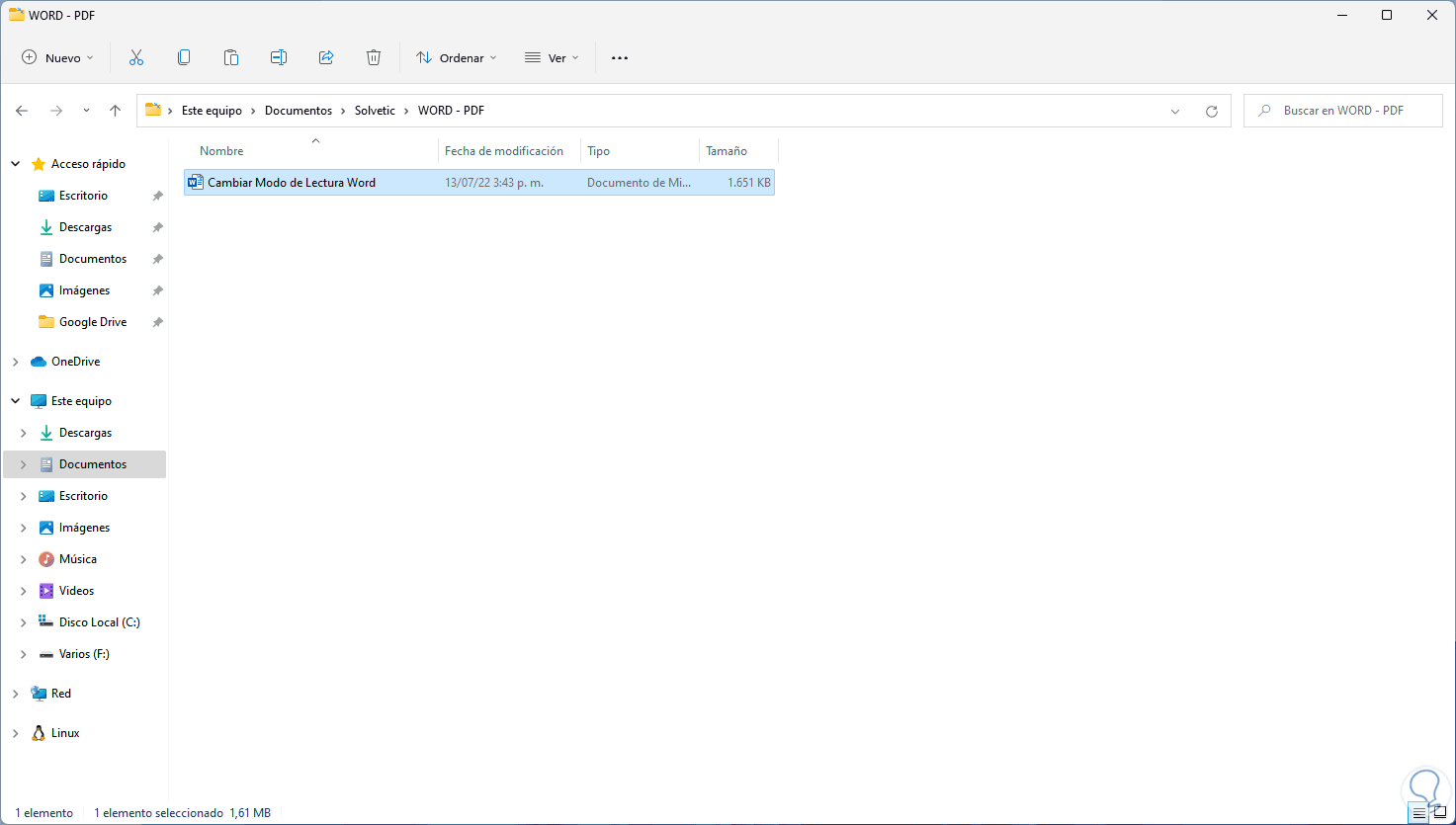Click the 1.651 KB size cell
Viewport: 1456px width, 825px height.
tap(749, 183)
